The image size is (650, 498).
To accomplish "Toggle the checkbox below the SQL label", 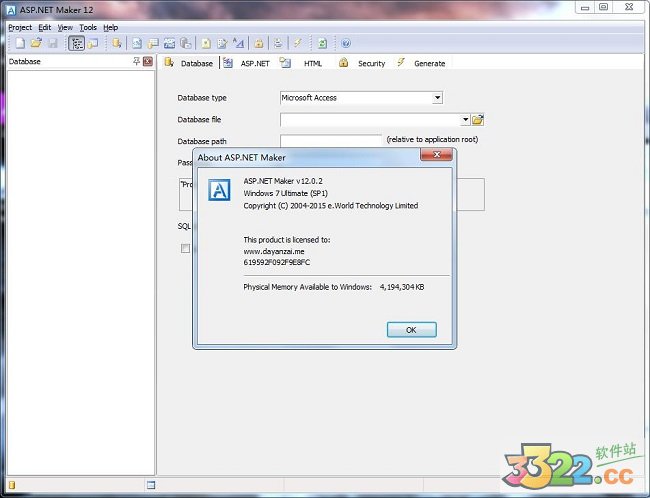I will click(x=185, y=248).
